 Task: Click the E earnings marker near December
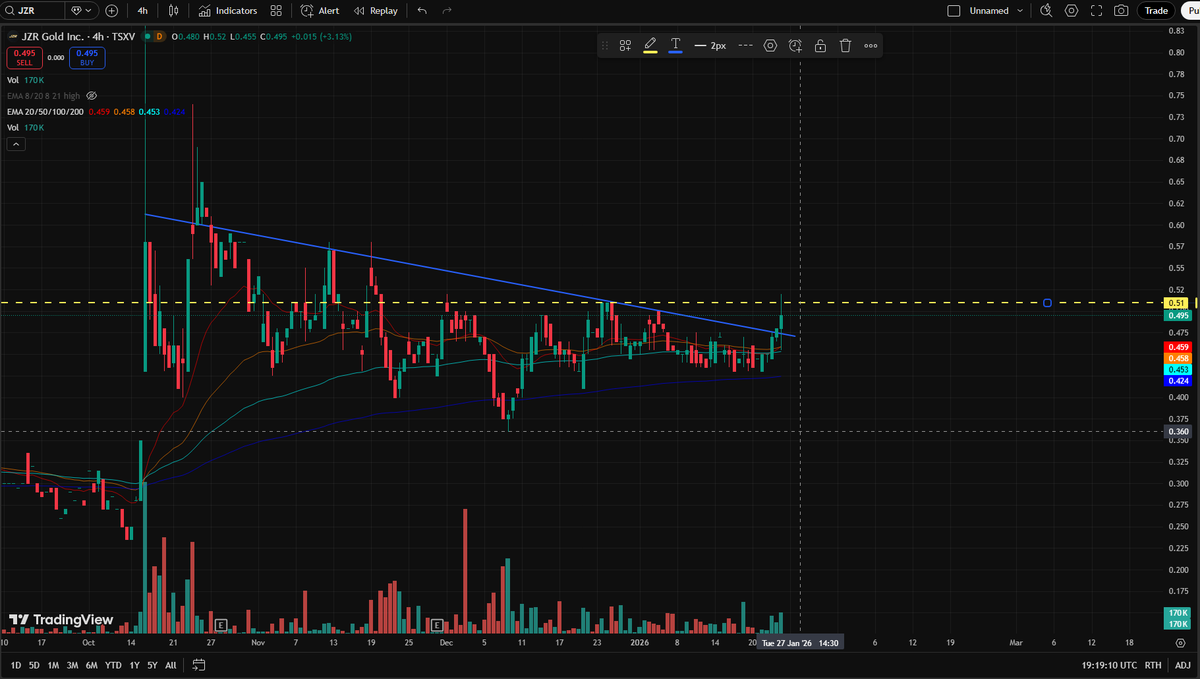coord(437,625)
